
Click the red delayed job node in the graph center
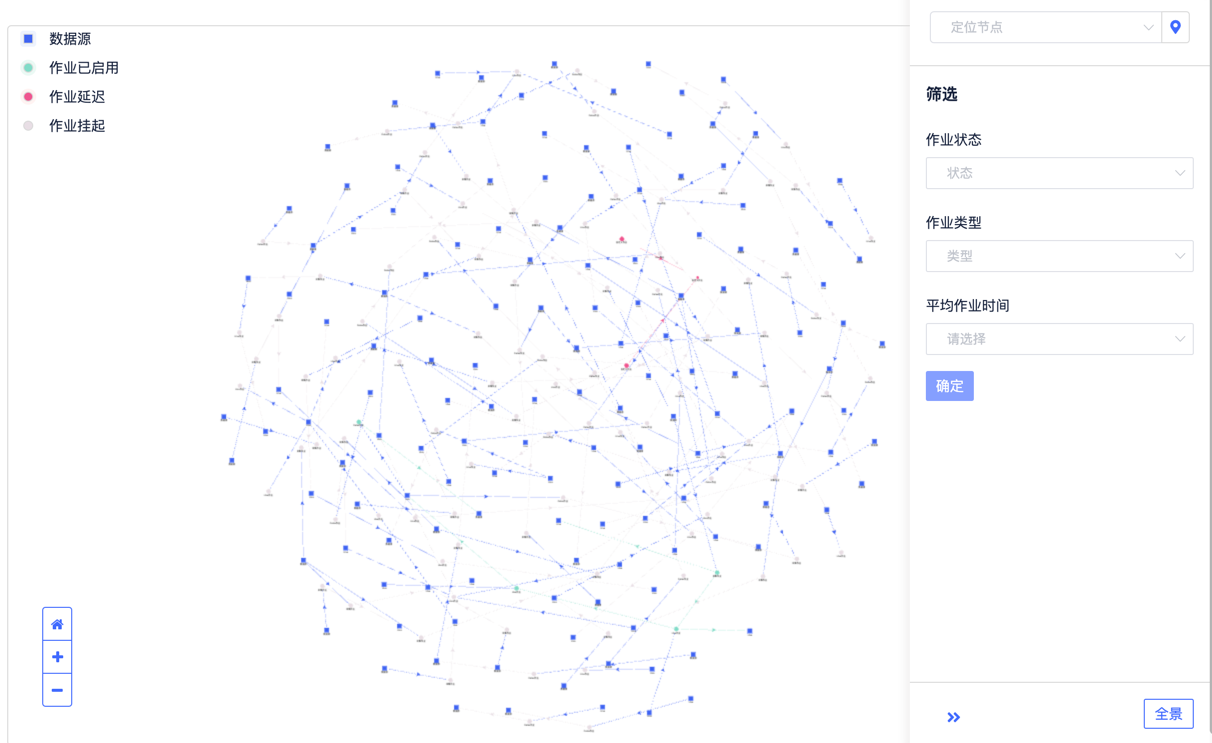[x=627, y=366]
